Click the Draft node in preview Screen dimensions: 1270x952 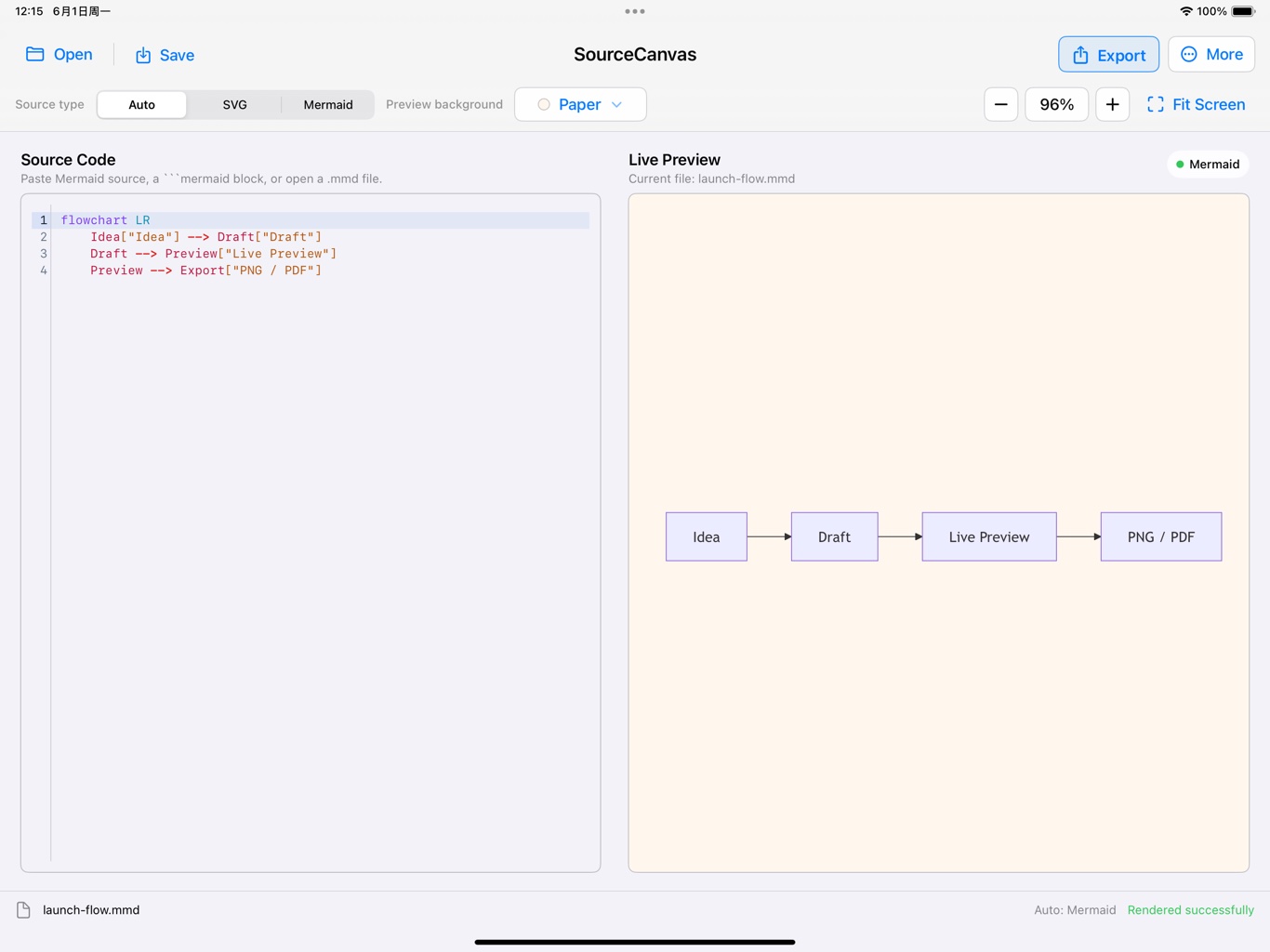[834, 536]
